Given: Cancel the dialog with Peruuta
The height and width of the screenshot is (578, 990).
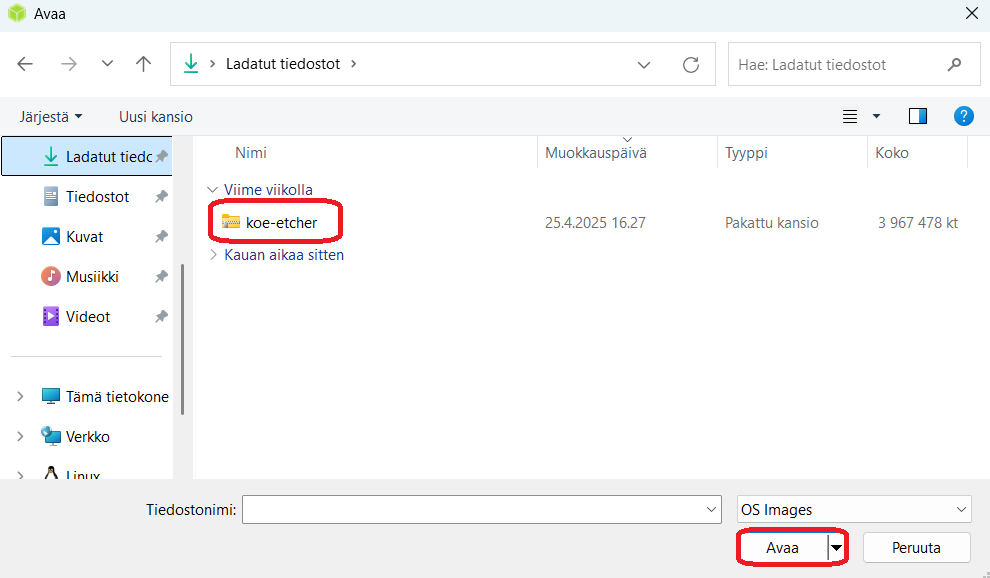Looking at the screenshot, I should (x=916, y=547).
